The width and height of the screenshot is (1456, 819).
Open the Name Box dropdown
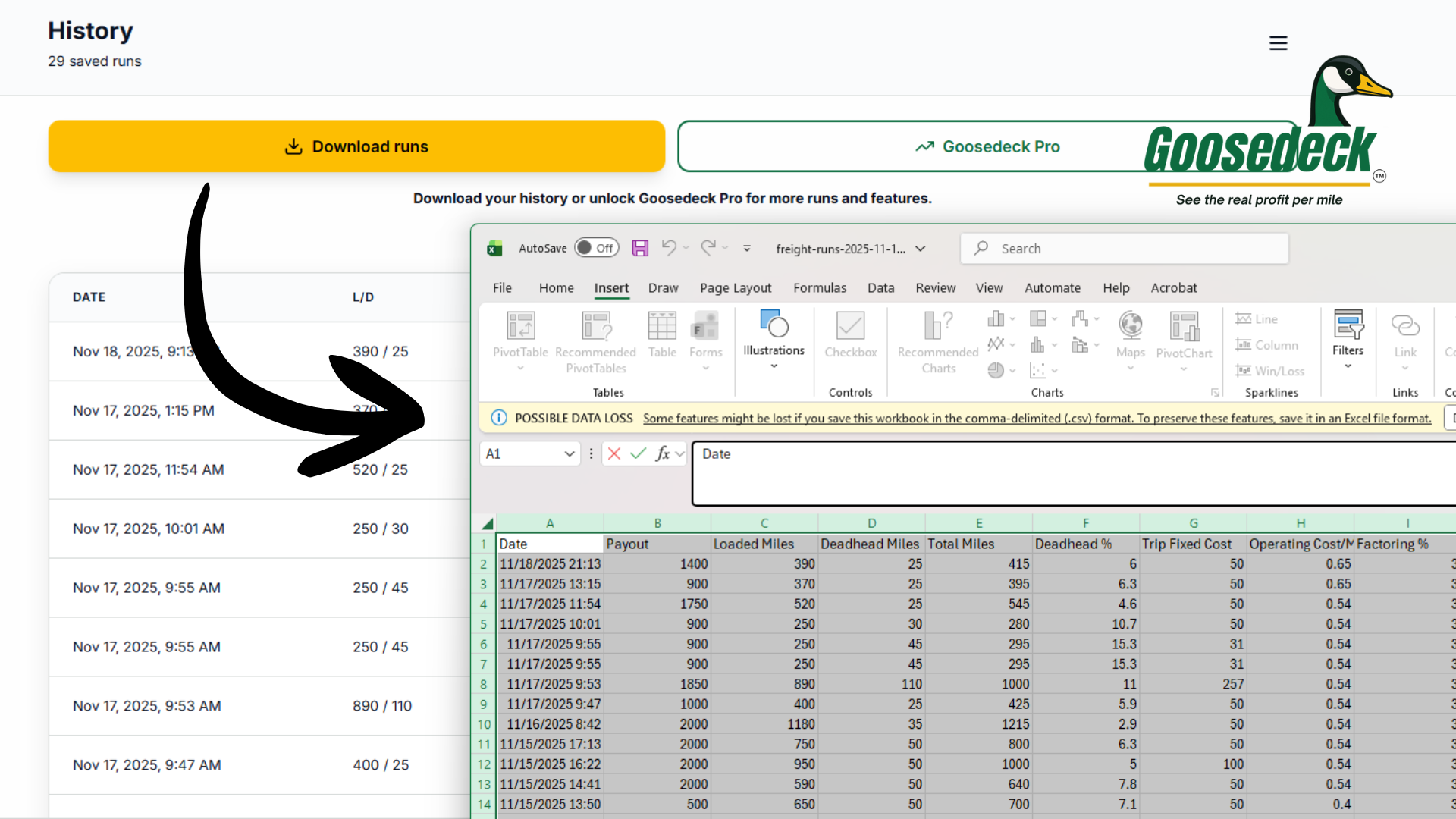pos(570,453)
